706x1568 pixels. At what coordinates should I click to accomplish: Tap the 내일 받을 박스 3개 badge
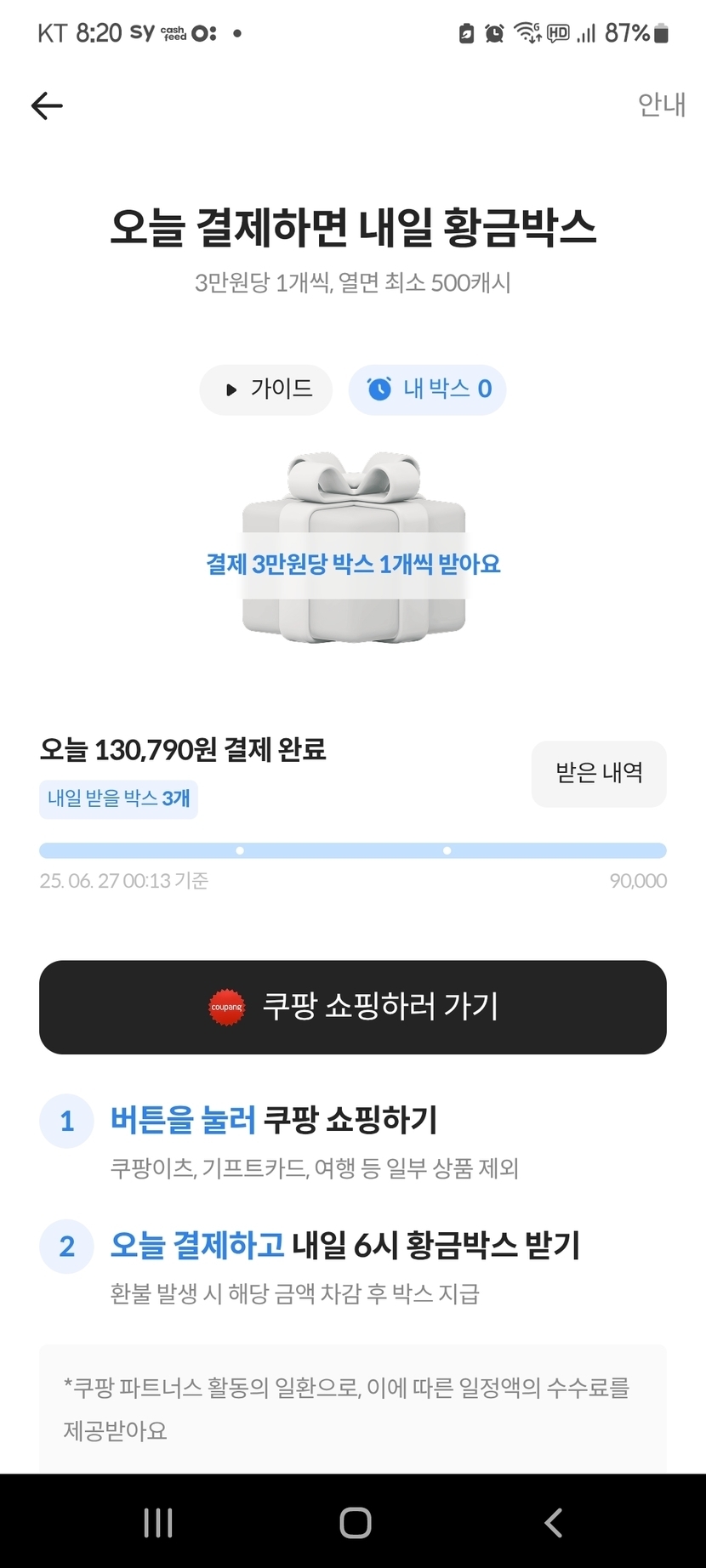coord(118,799)
